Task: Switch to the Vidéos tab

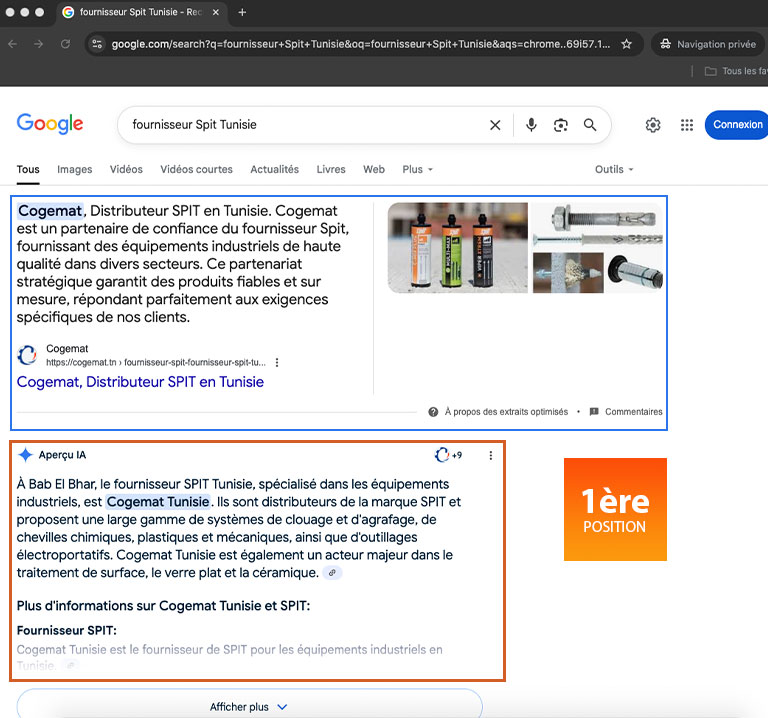Action: tap(126, 169)
